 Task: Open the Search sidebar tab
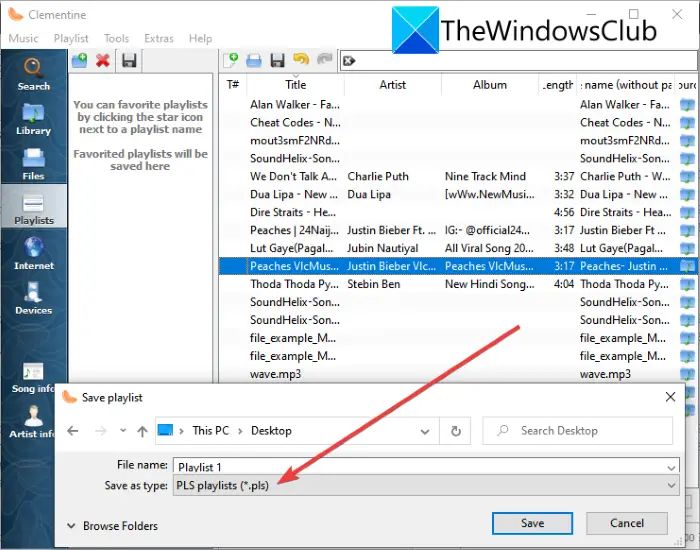pos(33,74)
